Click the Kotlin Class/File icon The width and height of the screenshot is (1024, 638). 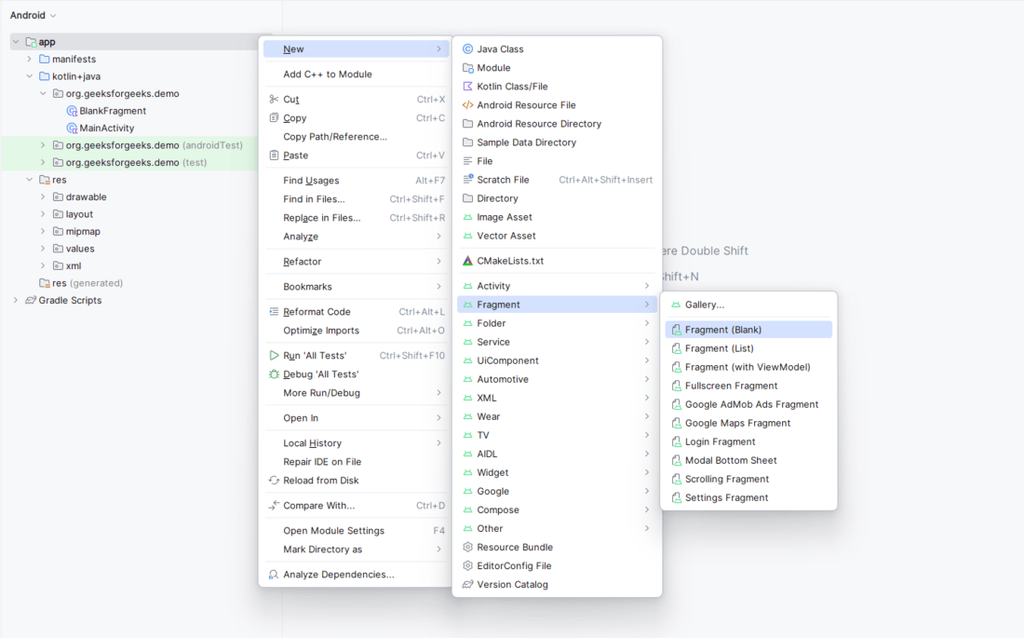pyautogui.click(x=468, y=86)
